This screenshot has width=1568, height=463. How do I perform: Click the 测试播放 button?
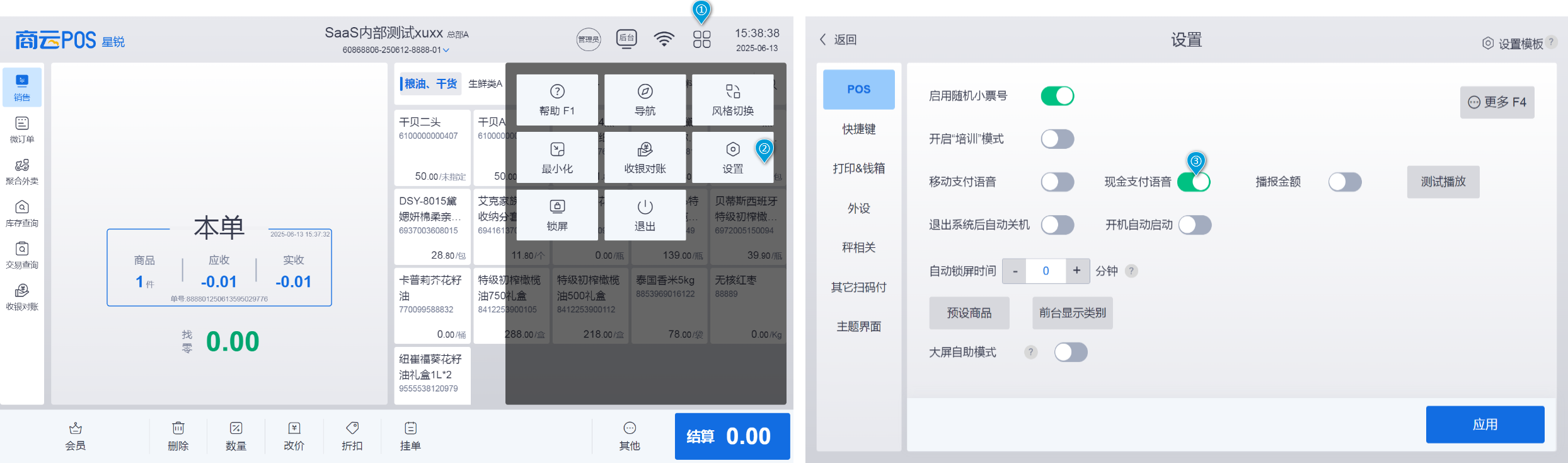1443,182
